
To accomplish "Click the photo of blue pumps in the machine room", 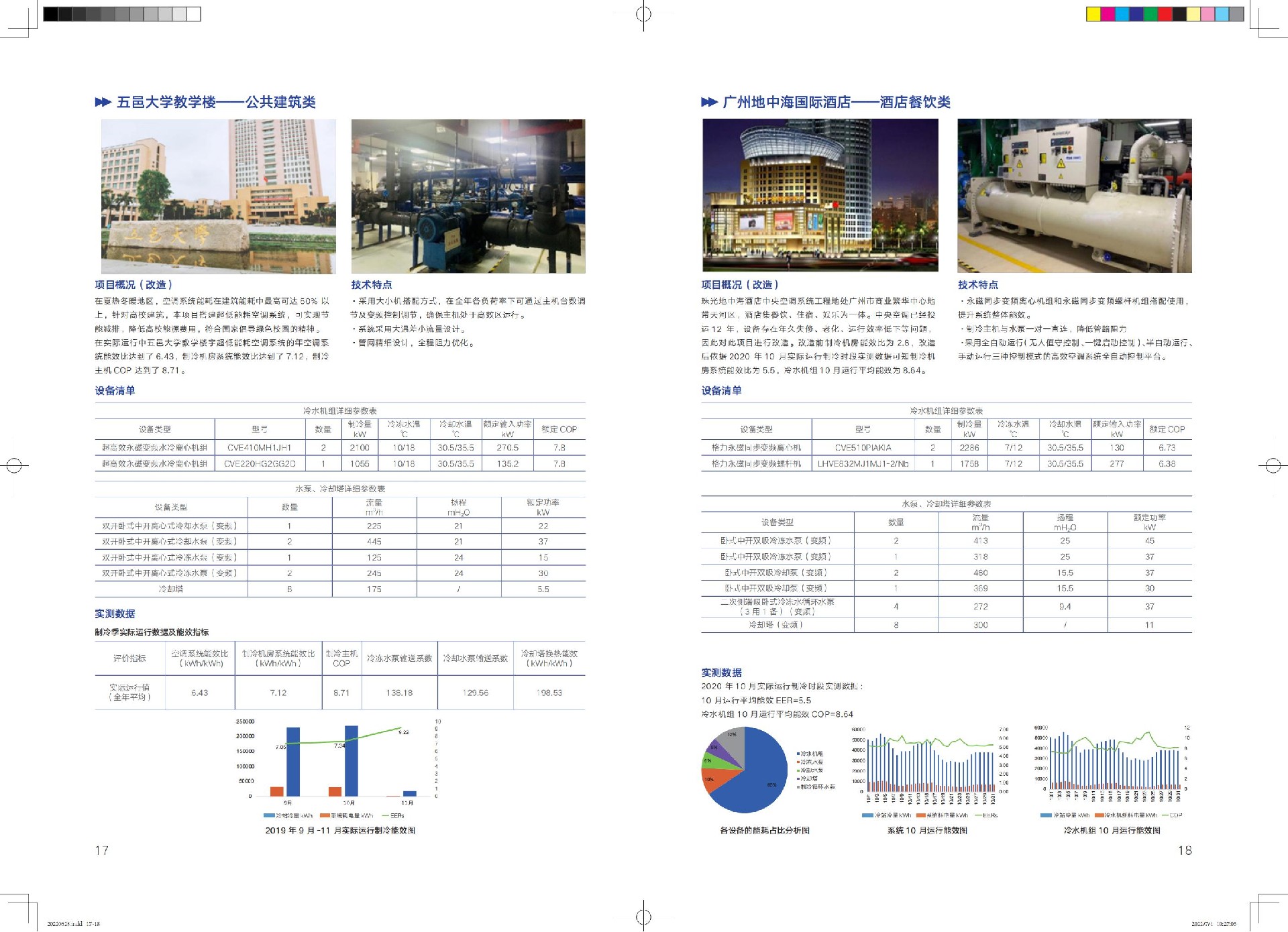I will pos(468,196).
